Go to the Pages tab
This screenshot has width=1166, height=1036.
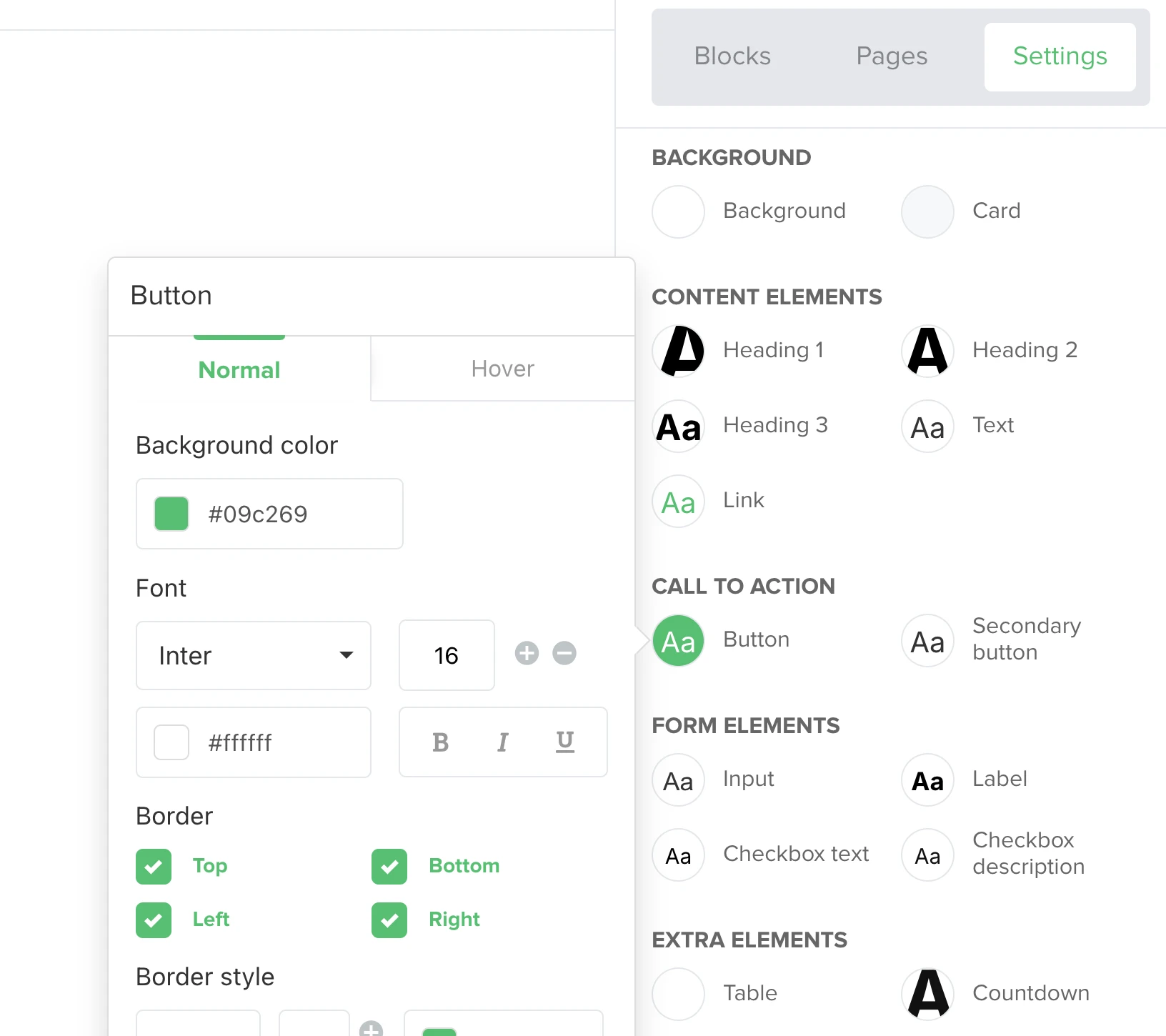tap(892, 56)
